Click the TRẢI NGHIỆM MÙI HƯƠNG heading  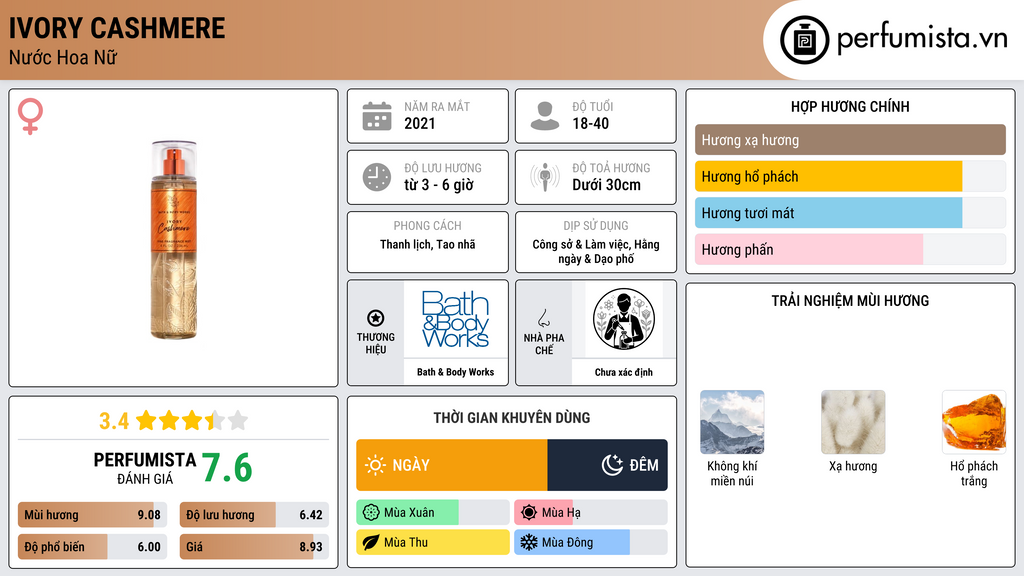pos(850,300)
